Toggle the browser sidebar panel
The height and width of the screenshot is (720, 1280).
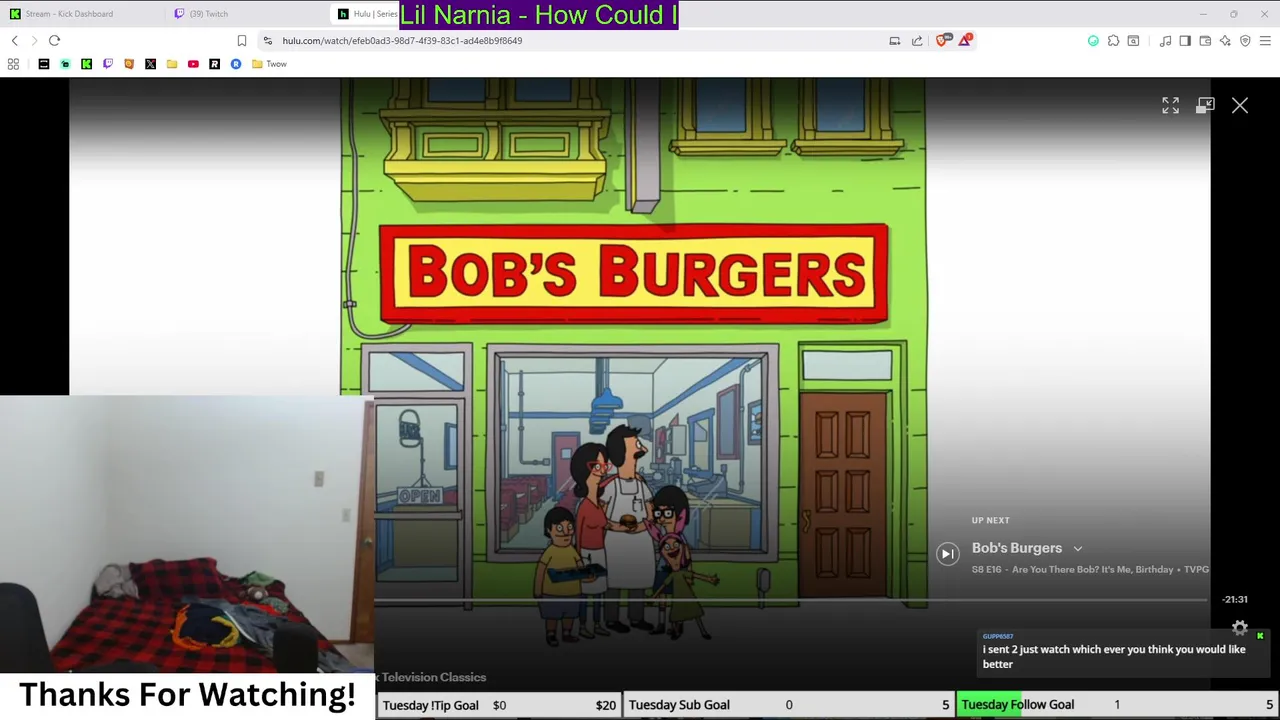[x=1185, y=41]
